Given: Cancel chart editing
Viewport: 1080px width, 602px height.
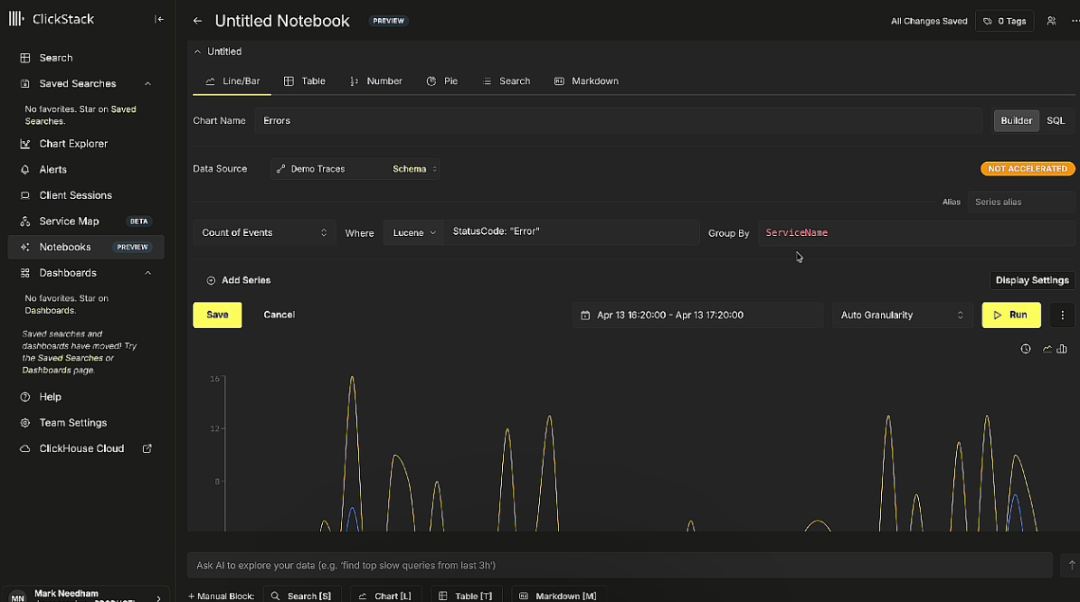Looking at the screenshot, I should [279, 315].
